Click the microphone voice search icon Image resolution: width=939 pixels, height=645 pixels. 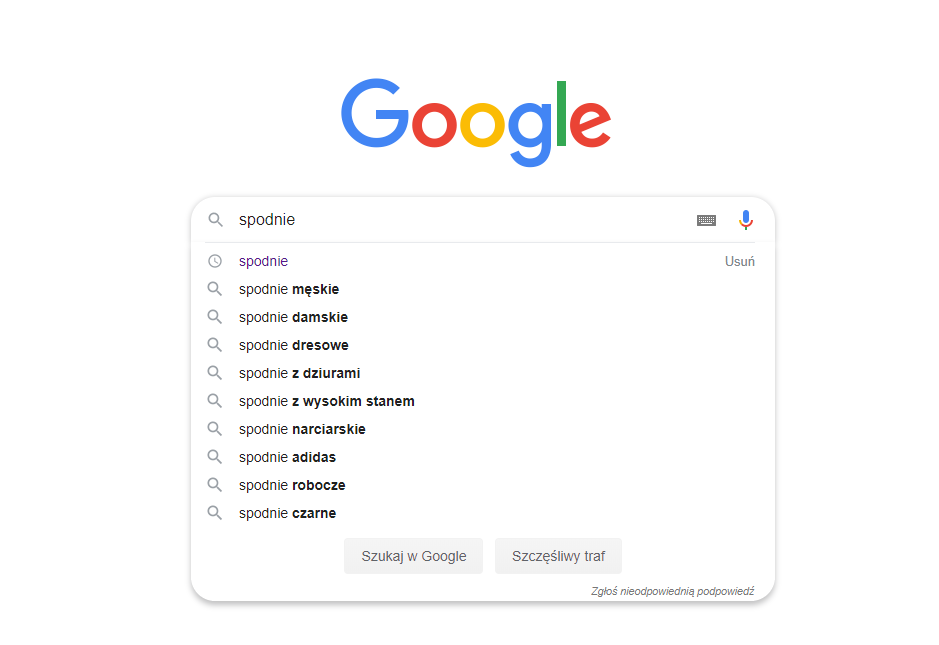coord(746,219)
